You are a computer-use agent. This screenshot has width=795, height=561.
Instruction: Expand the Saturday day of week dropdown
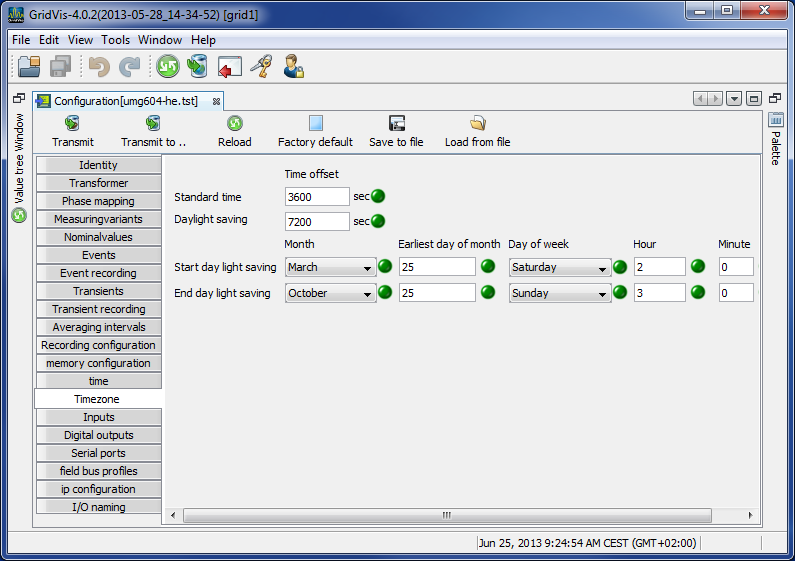pyautogui.click(x=559, y=267)
